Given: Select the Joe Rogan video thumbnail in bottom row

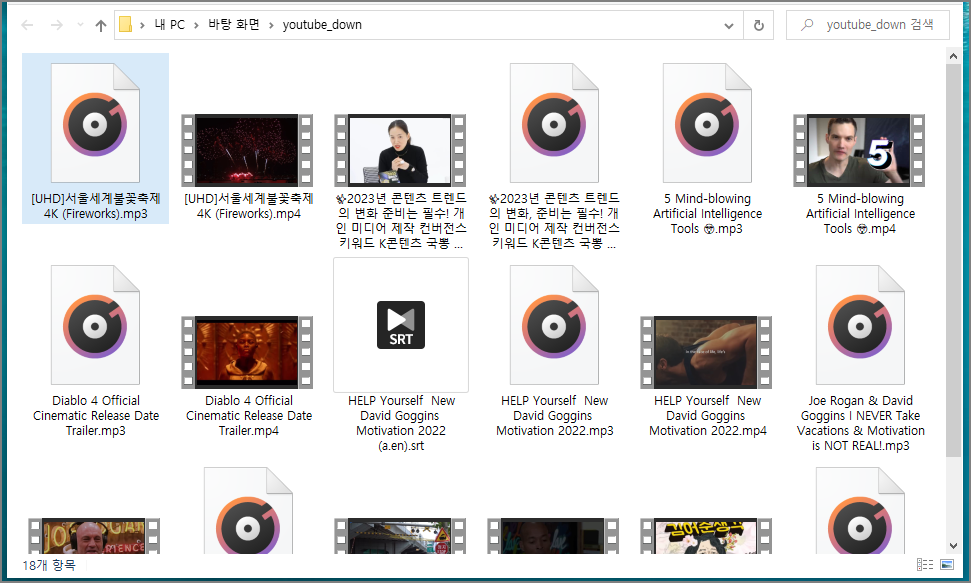Looking at the screenshot, I should [94, 535].
